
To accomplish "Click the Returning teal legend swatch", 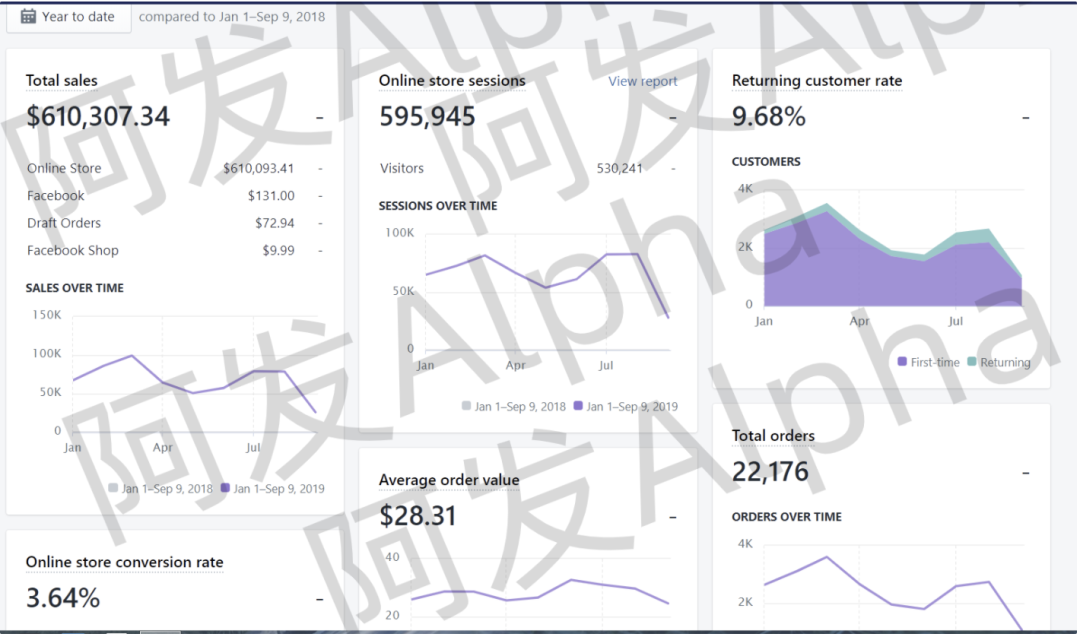I will coord(972,362).
